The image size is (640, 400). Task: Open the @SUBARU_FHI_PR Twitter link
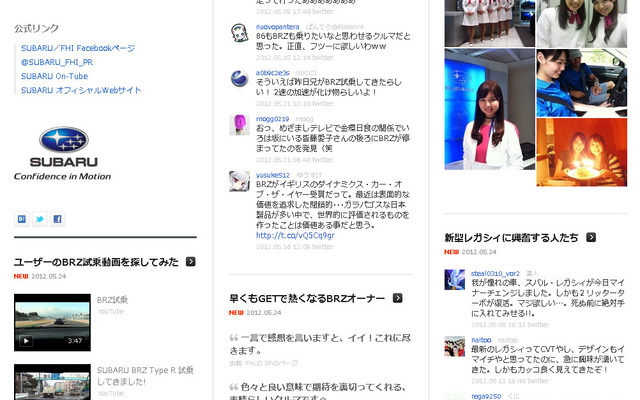tap(57, 62)
